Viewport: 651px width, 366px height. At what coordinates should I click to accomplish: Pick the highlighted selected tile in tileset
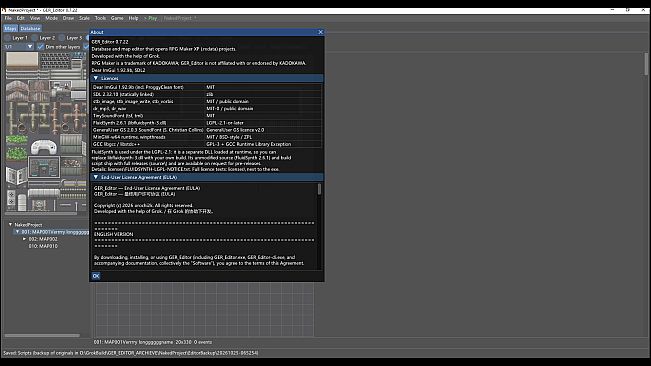pyautogui.click(x=44, y=167)
